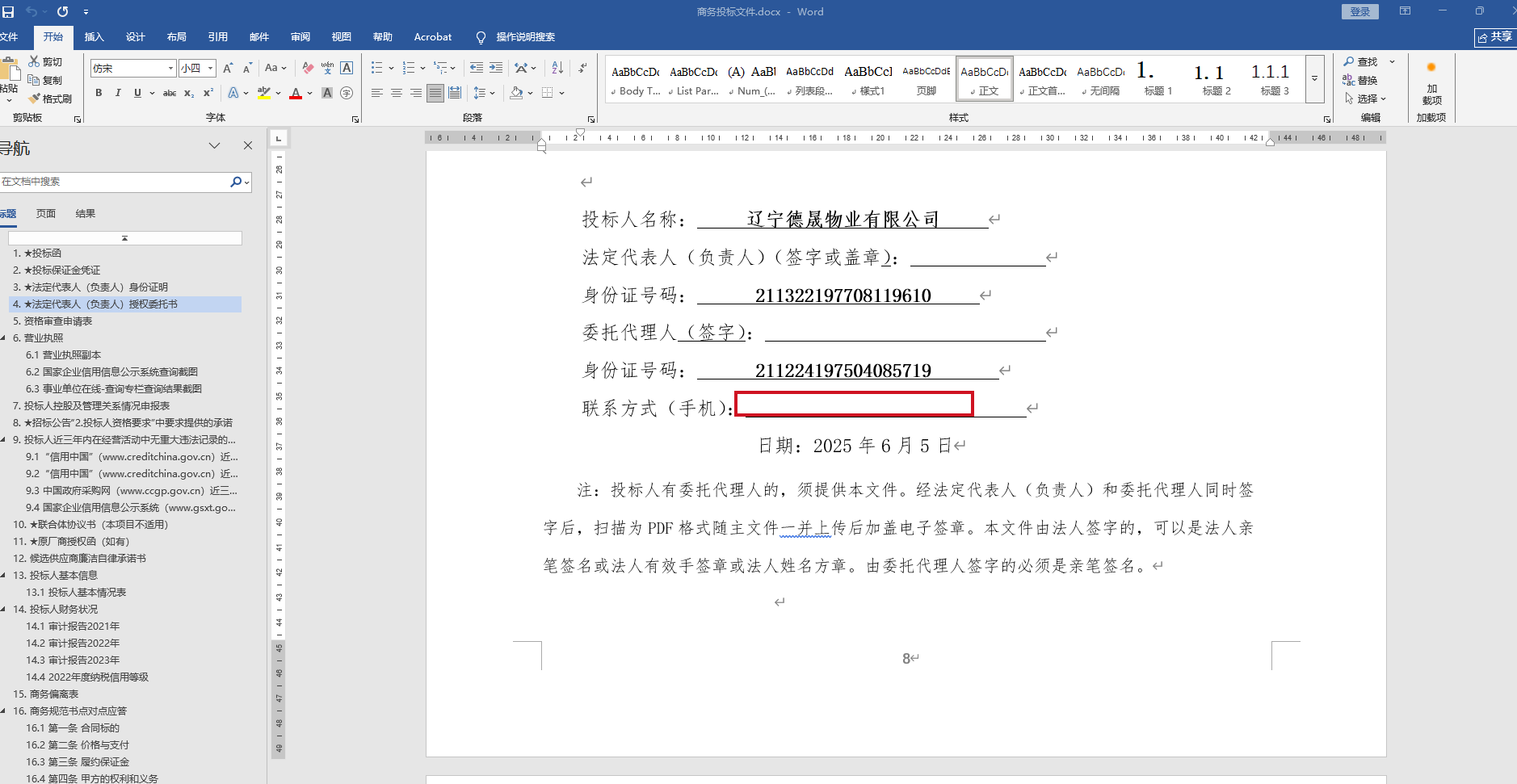Increase font size with the grow-font icon
The height and width of the screenshot is (784, 1517).
[x=228, y=69]
